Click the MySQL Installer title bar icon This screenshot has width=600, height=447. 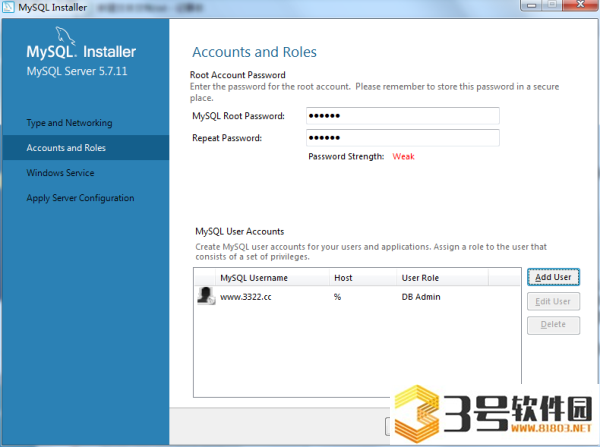[8, 7]
